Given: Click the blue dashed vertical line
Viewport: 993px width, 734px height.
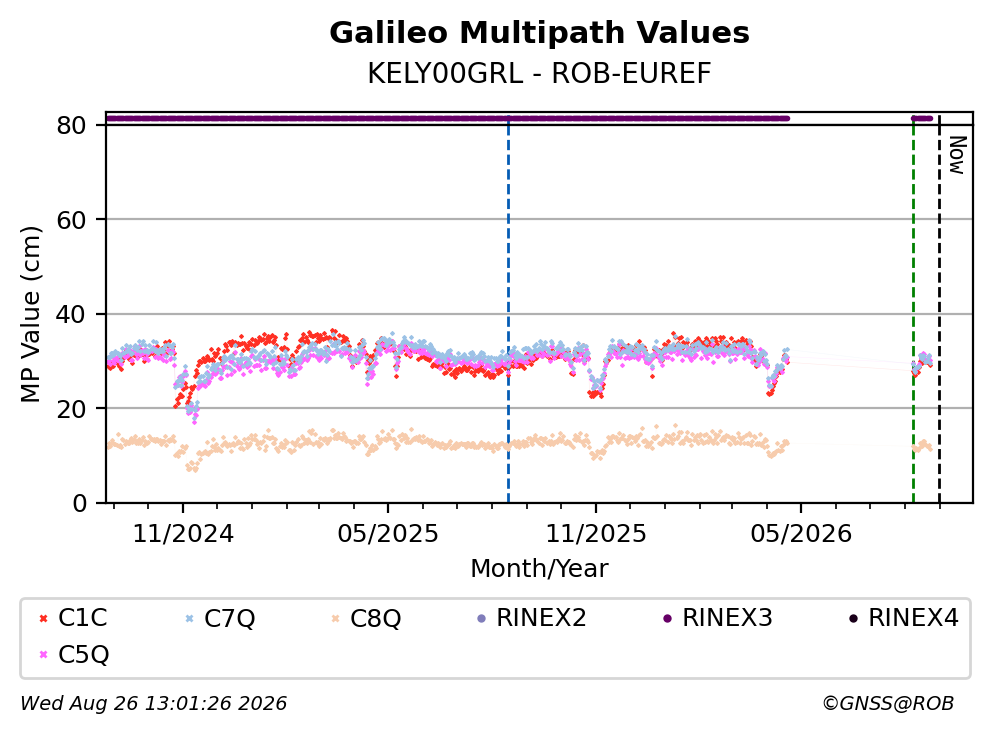Looking at the screenshot, I should pos(509,310).
